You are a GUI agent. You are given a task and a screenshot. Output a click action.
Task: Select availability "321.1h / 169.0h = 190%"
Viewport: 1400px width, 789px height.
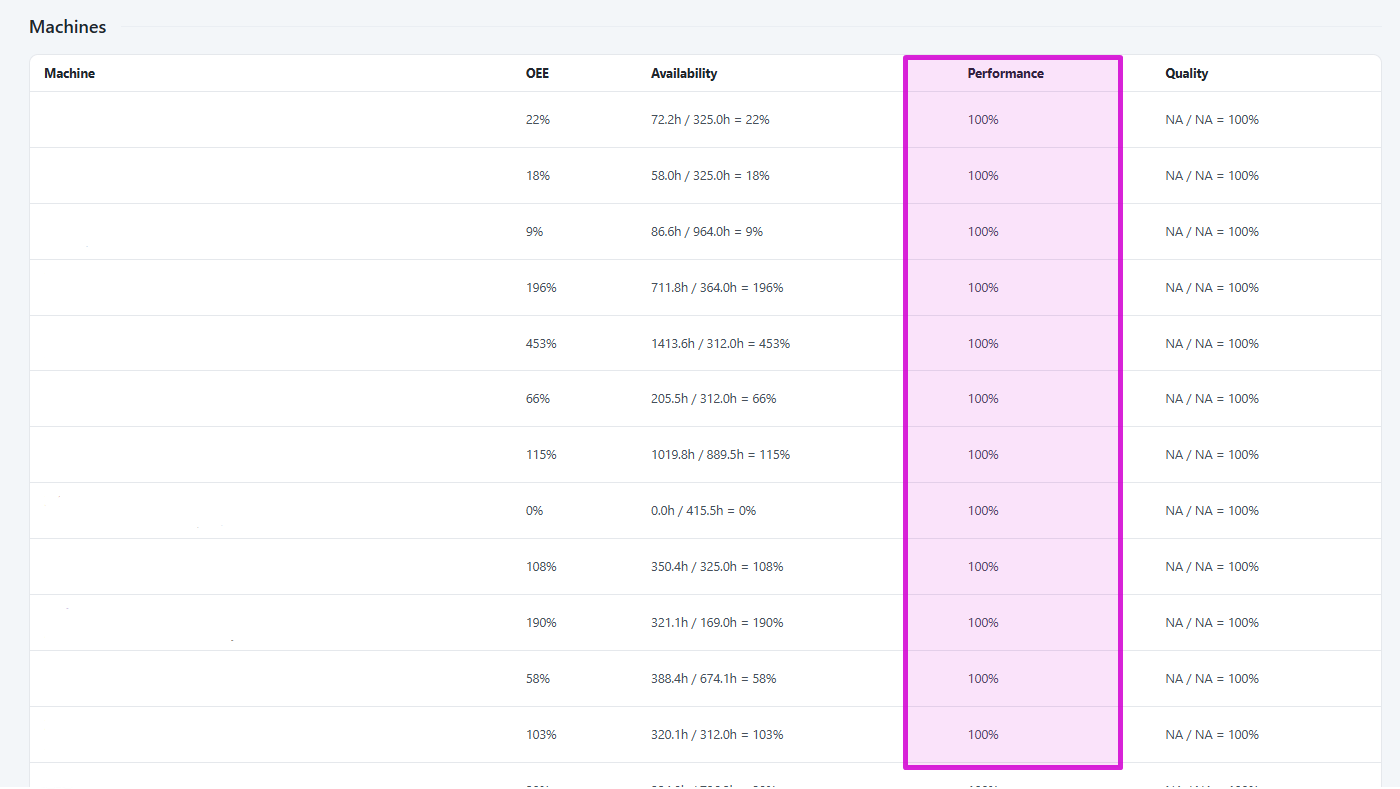pyautogui.click(x=717, y=622)
